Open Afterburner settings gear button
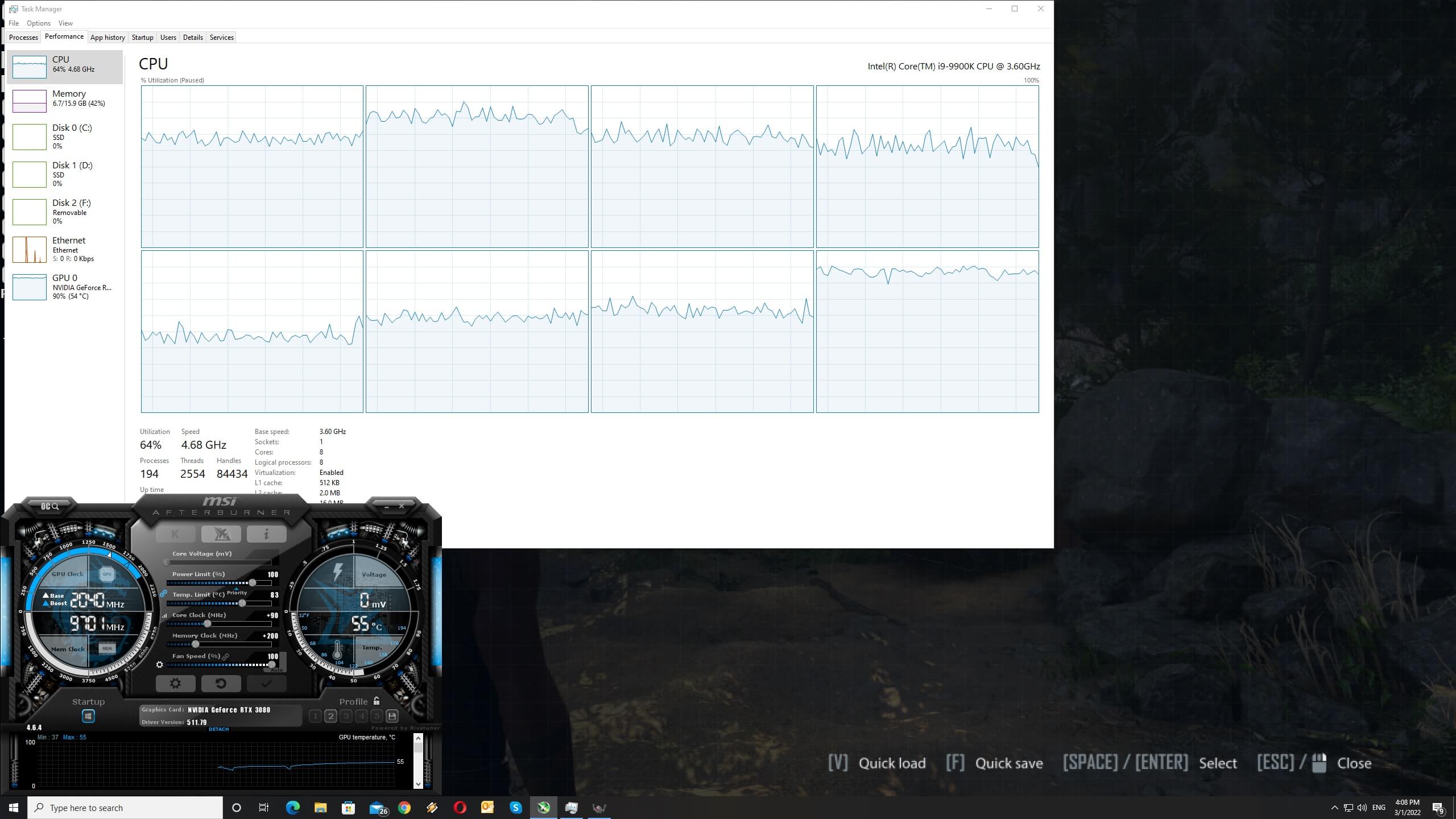This screenshot has width=1456, height=819. point(175,684)
